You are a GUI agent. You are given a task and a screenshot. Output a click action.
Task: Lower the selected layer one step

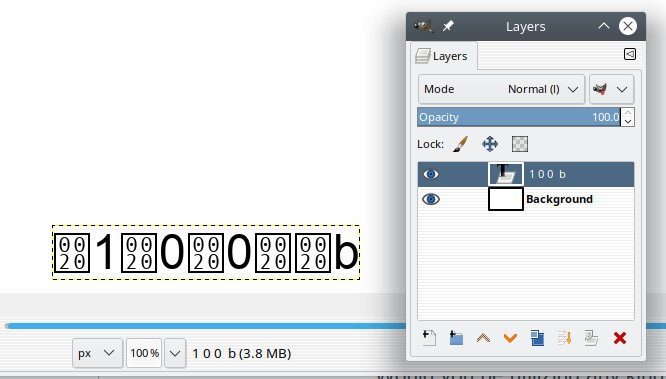coord(510,338)
